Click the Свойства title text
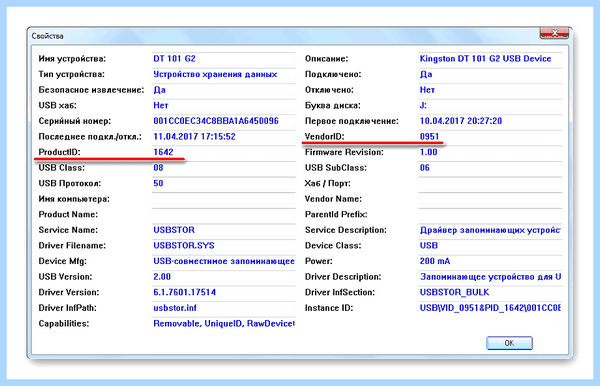 (47, 36)
